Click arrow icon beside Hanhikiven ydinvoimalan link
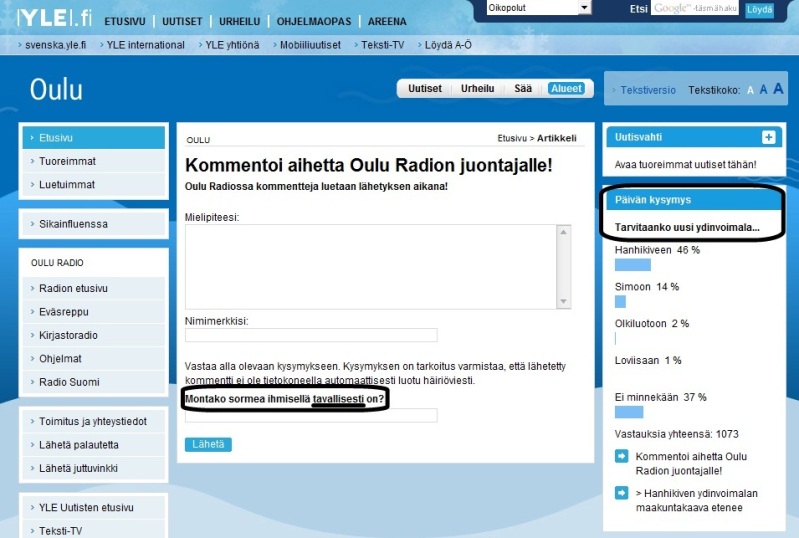 622,493
